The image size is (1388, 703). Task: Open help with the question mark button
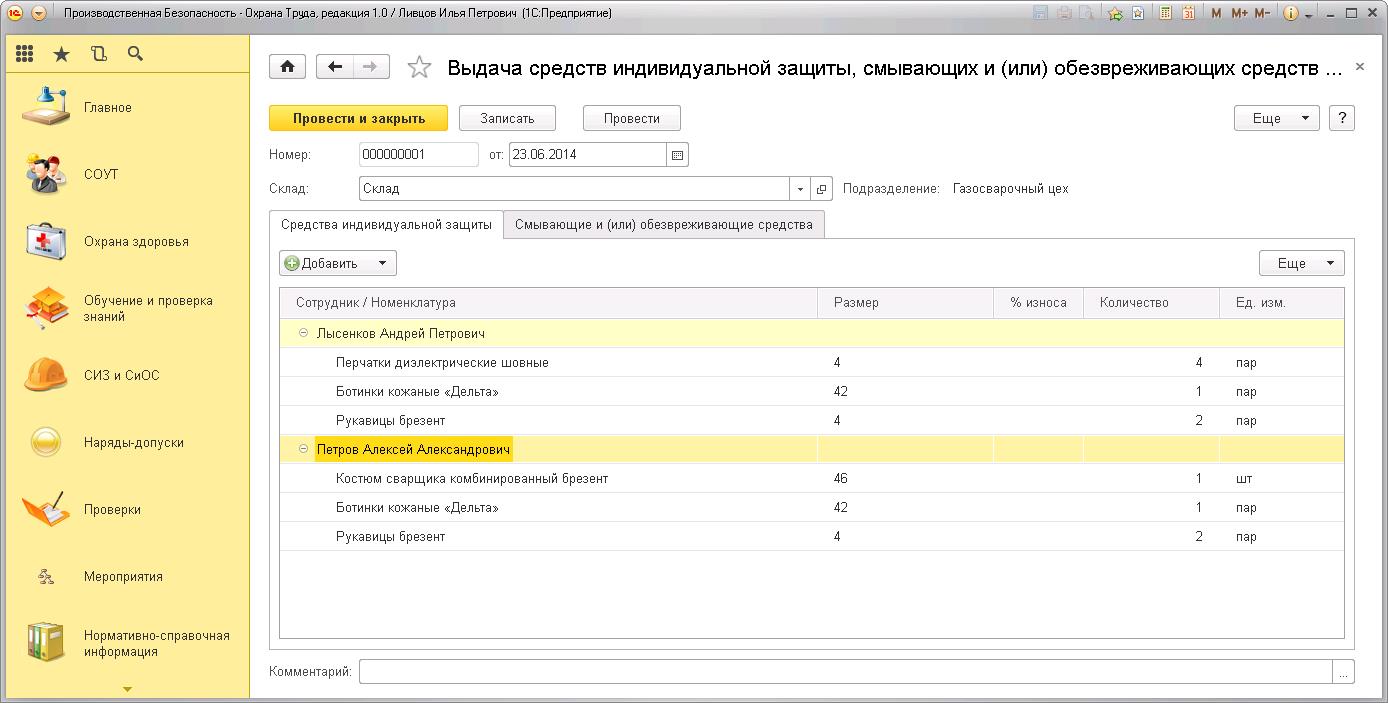(1342, 118)
